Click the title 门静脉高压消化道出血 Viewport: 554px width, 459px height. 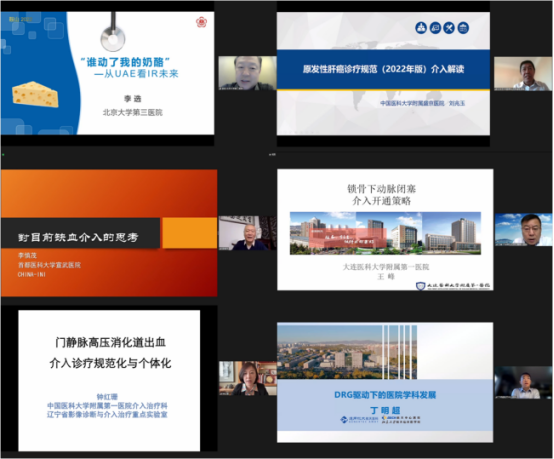(x=111, y=342)
